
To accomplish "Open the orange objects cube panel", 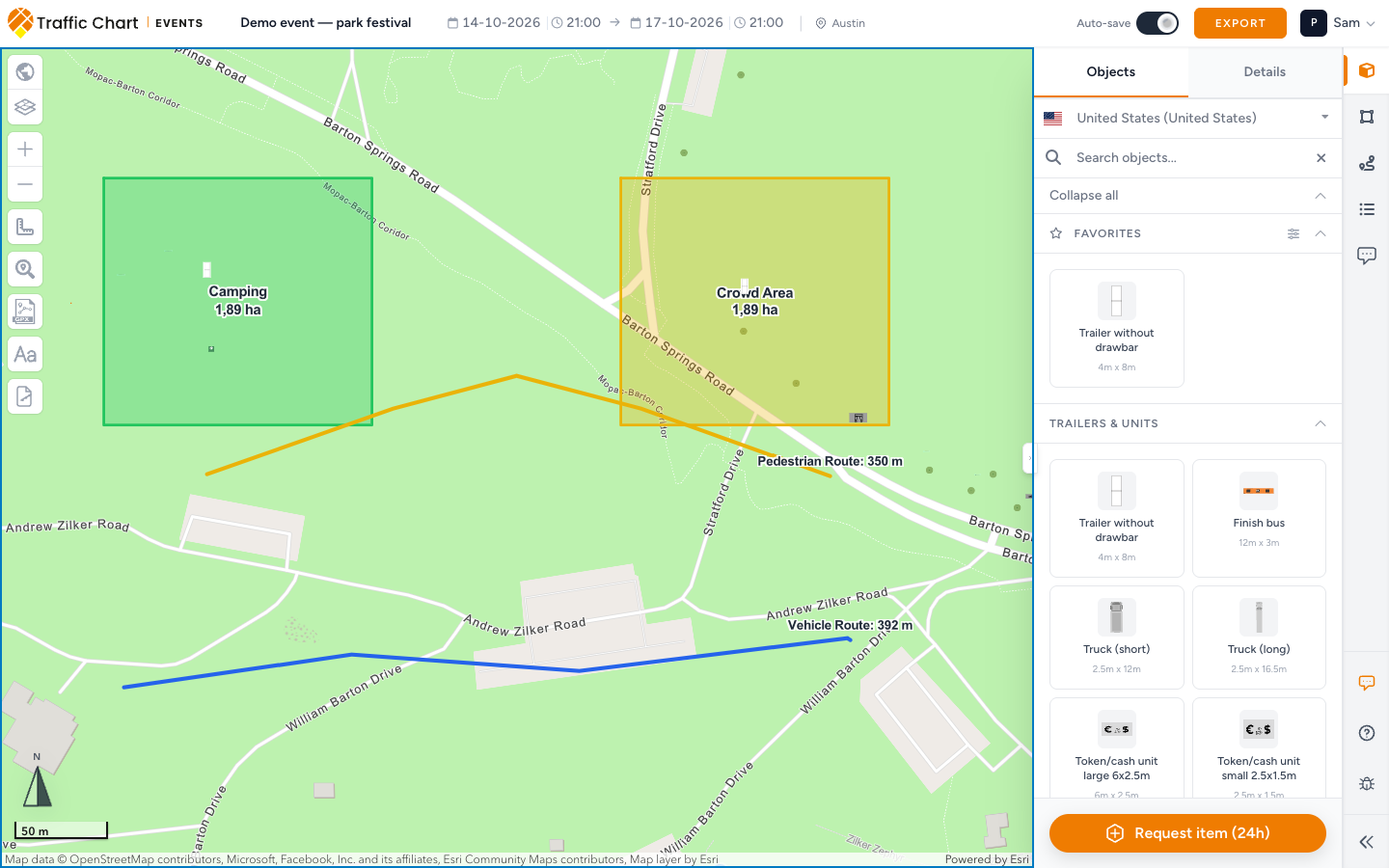I will click(x=1367, y=70).
